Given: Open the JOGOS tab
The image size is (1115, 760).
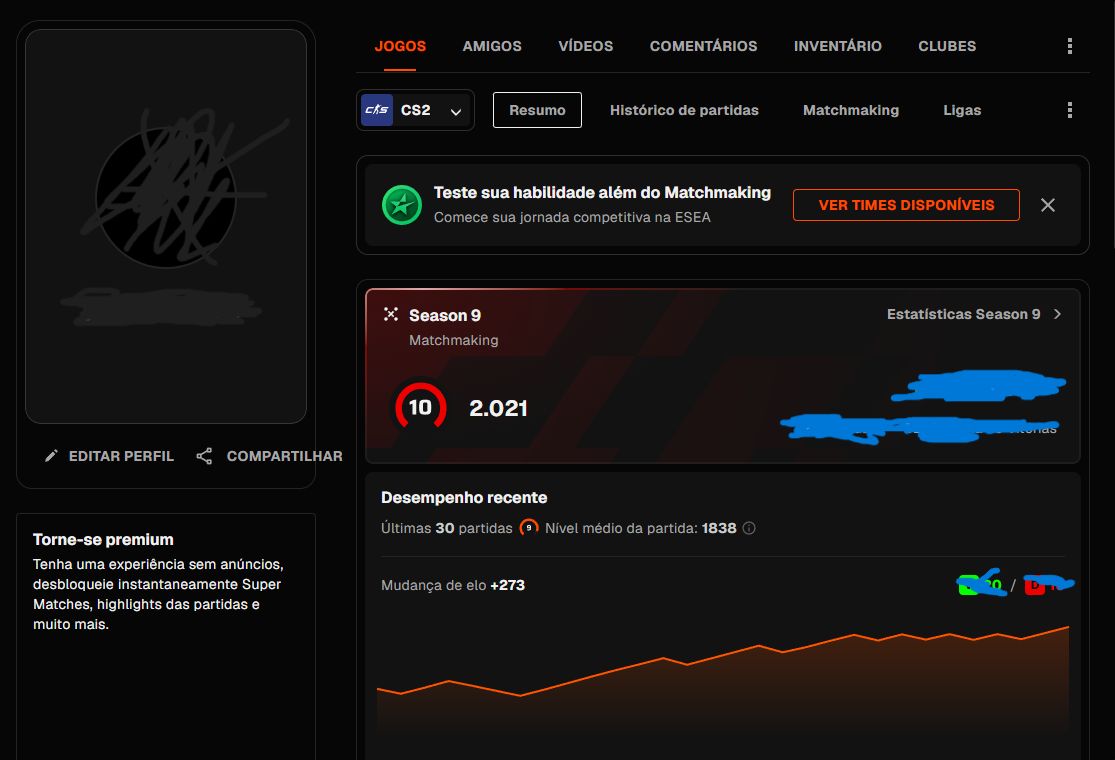Looking at the screenshot, I should click(400, 46).
